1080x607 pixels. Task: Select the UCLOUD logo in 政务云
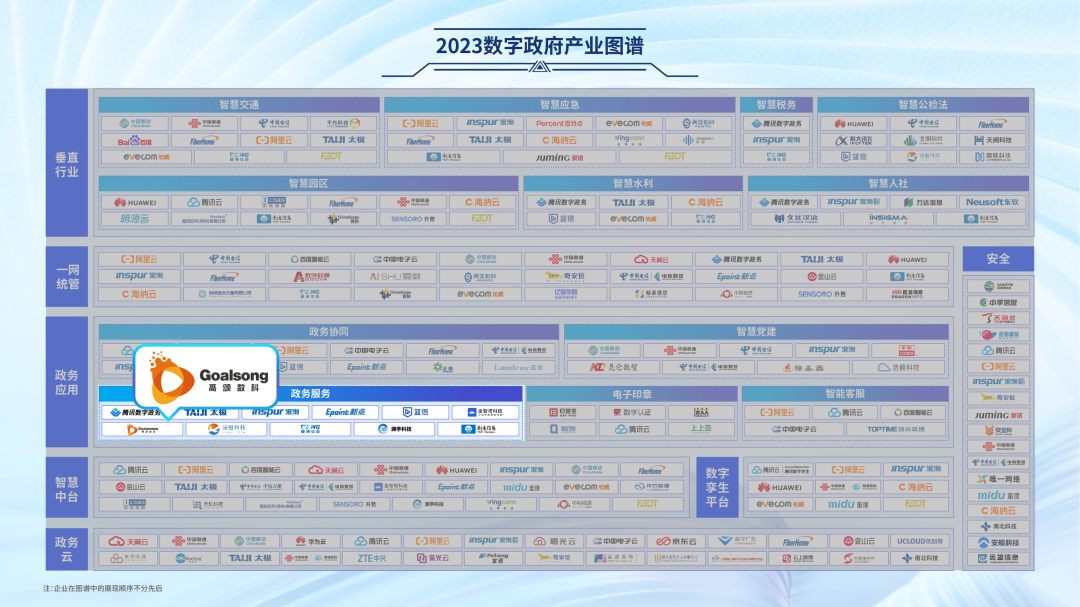coord(920,542)
